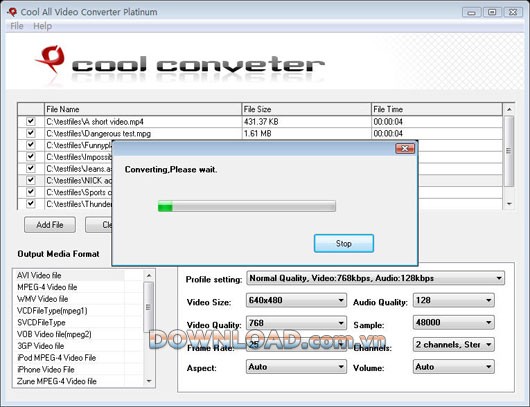This screenshot has height=407, width=530.
Task: Maximize the Cool All Video Converter window
Action: coord(492,13)
